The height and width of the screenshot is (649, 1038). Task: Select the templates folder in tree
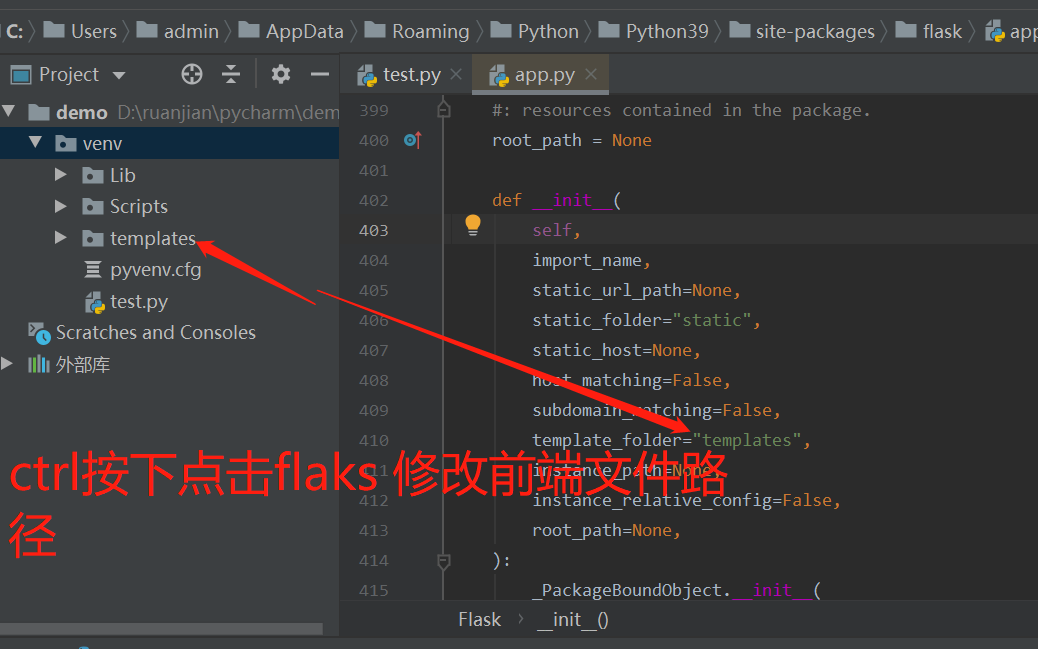click(x=153, y=238)
